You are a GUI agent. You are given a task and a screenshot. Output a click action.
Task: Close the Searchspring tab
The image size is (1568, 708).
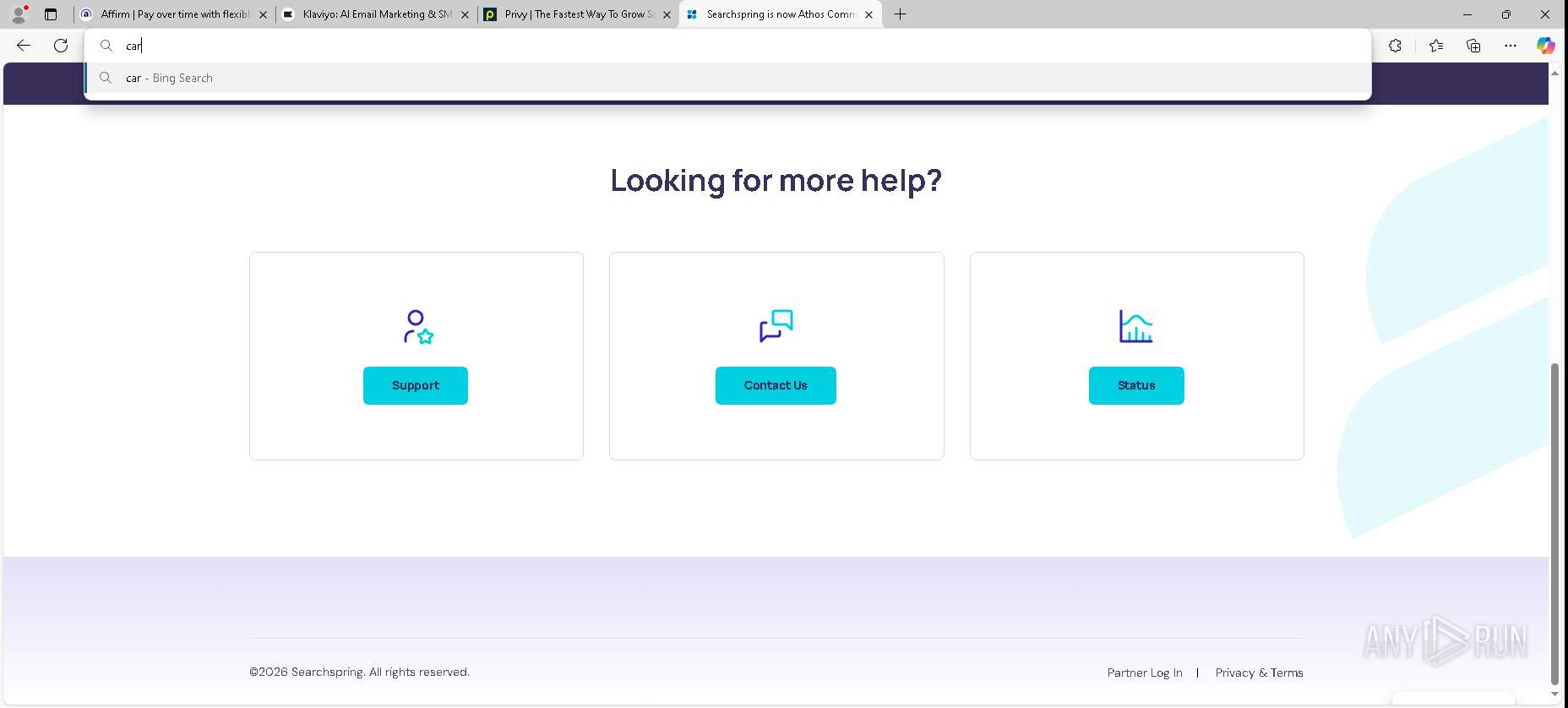click(868, 14)
